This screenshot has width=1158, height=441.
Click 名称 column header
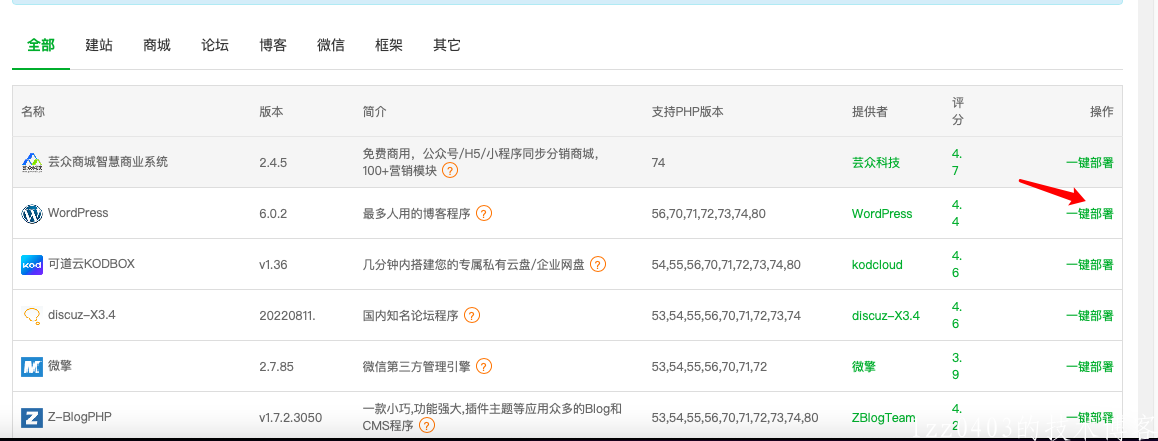pyautogui.click(x=33, y=112)
